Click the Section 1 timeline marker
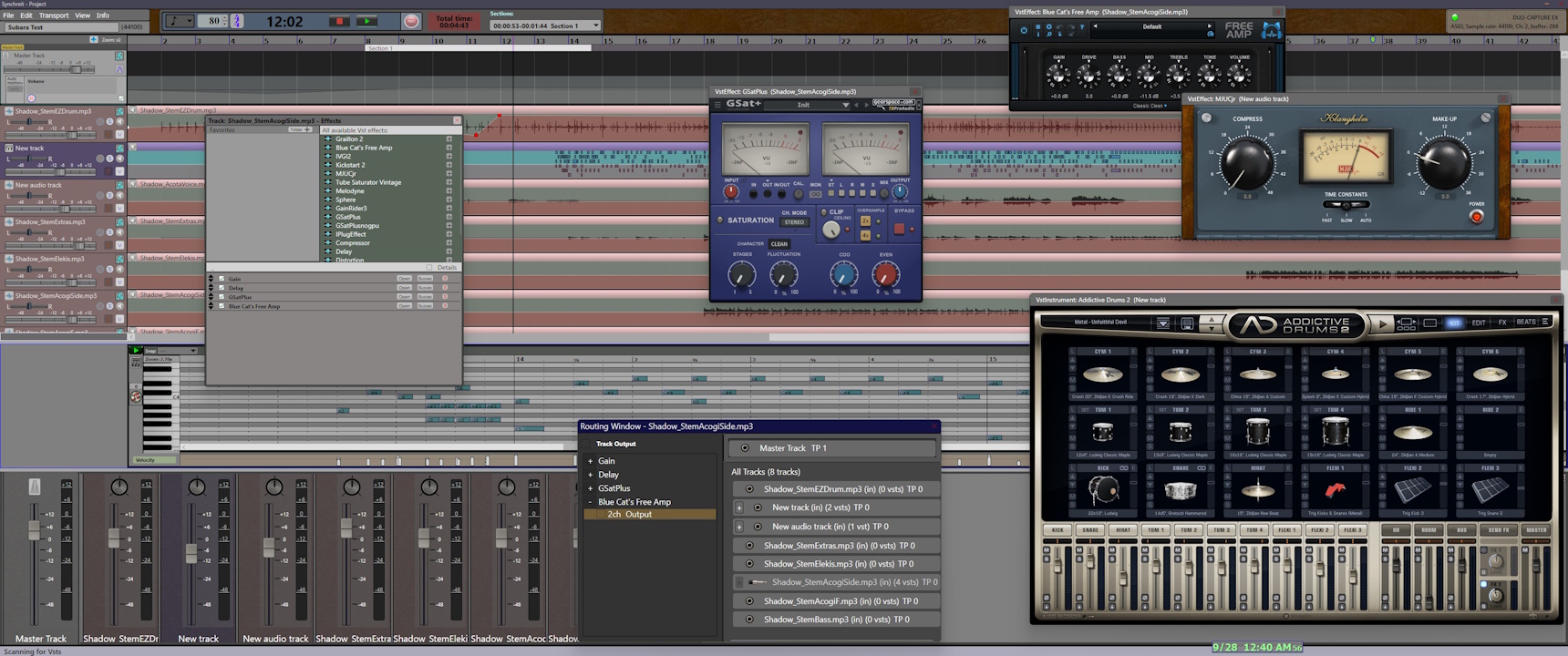 pyautogui.click(x=478, y=48)
